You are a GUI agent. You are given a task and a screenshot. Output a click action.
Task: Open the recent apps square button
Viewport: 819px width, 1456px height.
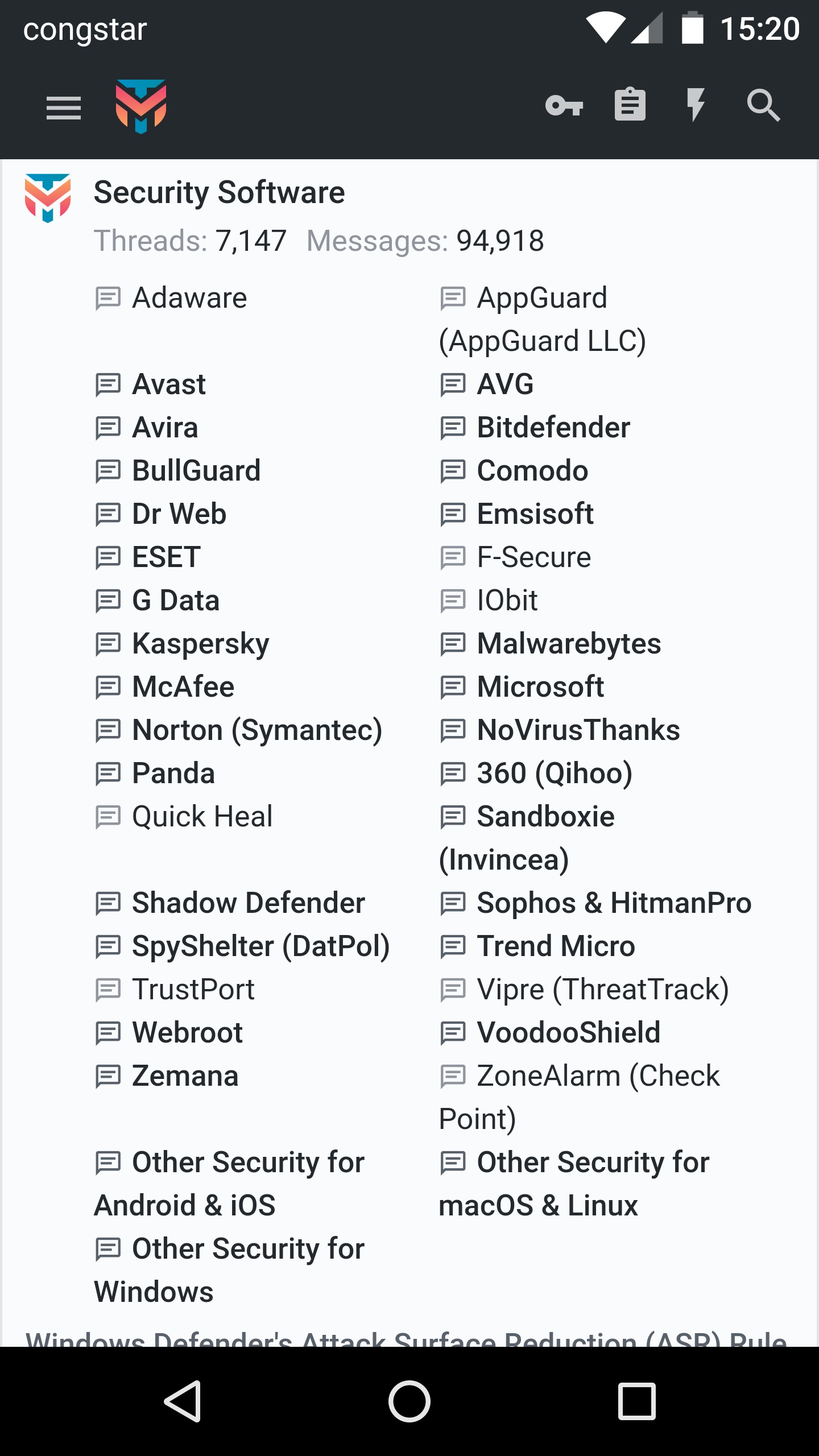point(637,1401)
